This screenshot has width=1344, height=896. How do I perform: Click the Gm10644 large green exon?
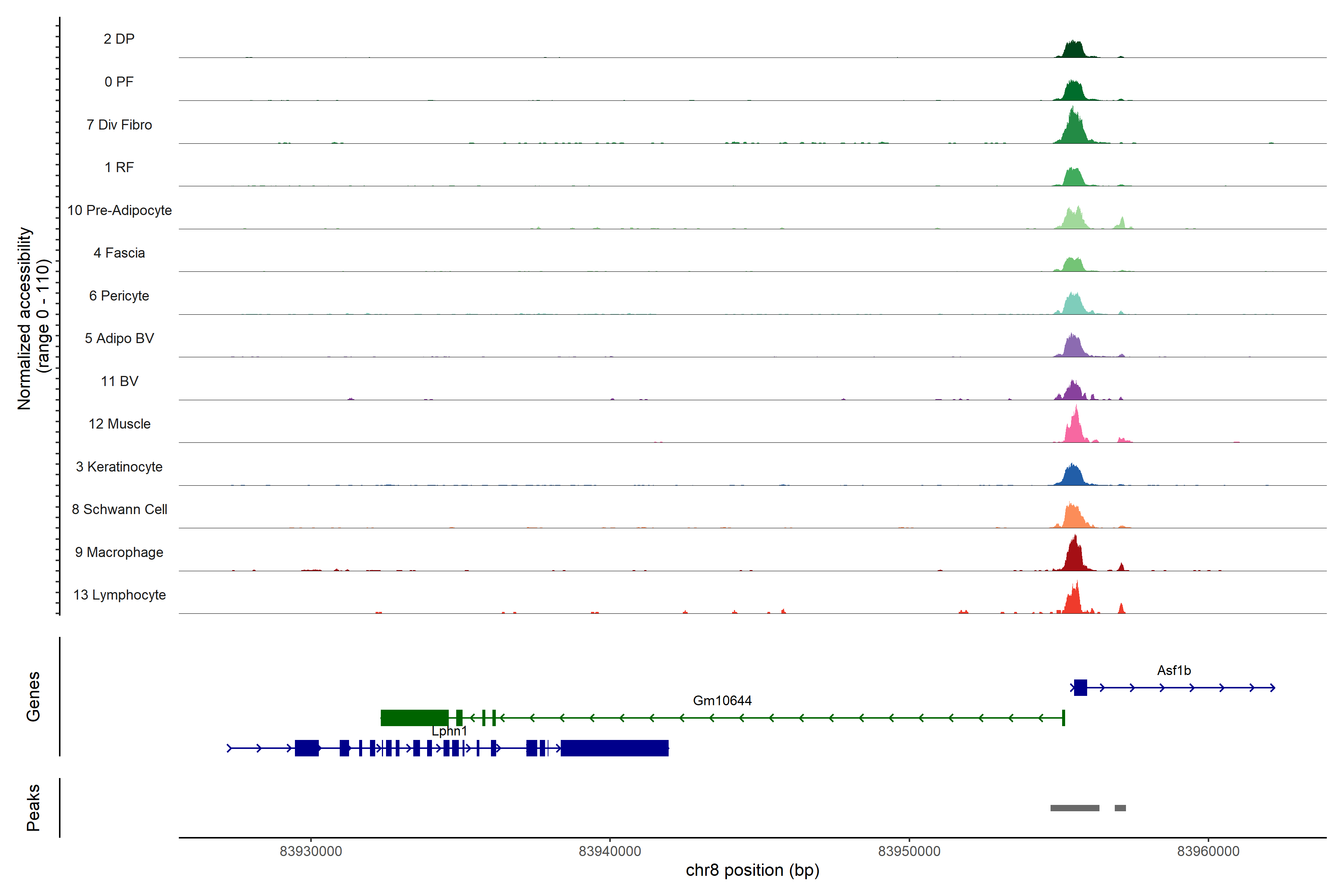[414, 718]
